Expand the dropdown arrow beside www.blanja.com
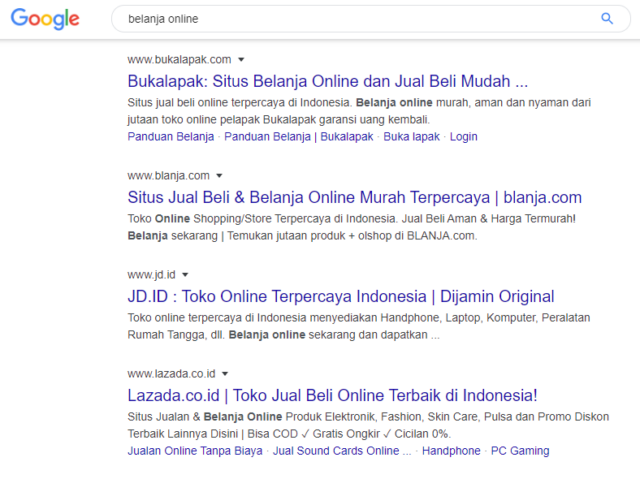 [219, 176]
